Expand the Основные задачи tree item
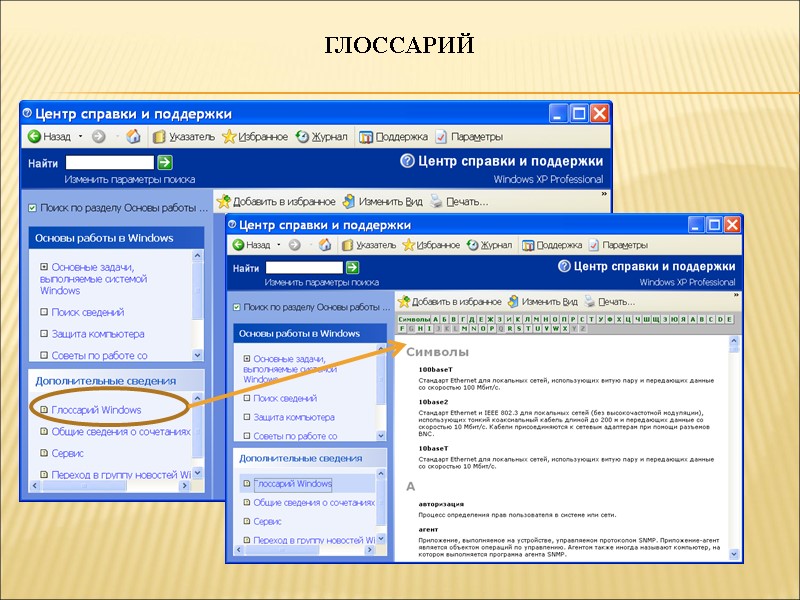This screenshot has height=600, width=800. [248, 359]
